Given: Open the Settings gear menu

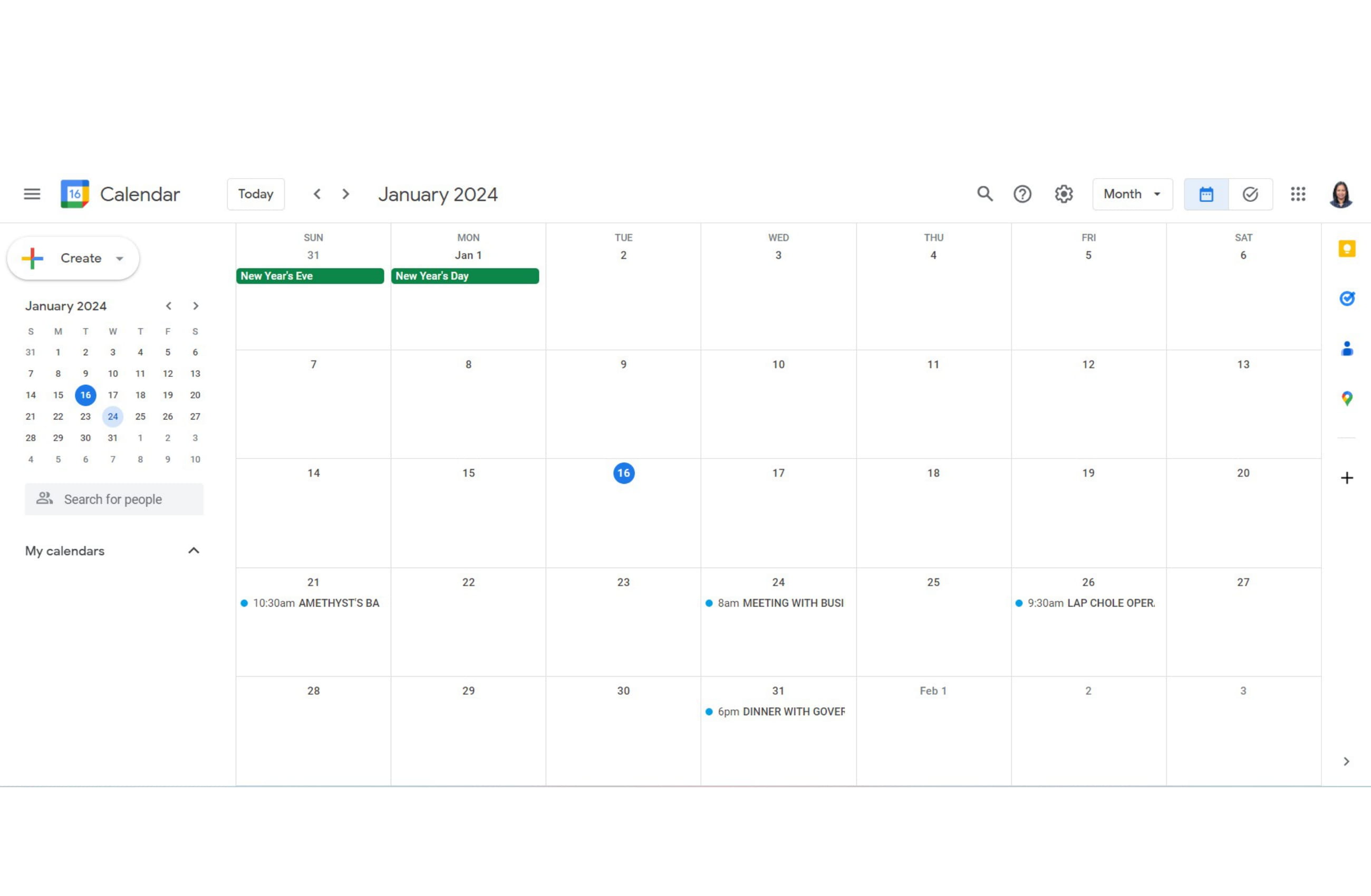Looking at the screenshot, I should pos(1064,194).
